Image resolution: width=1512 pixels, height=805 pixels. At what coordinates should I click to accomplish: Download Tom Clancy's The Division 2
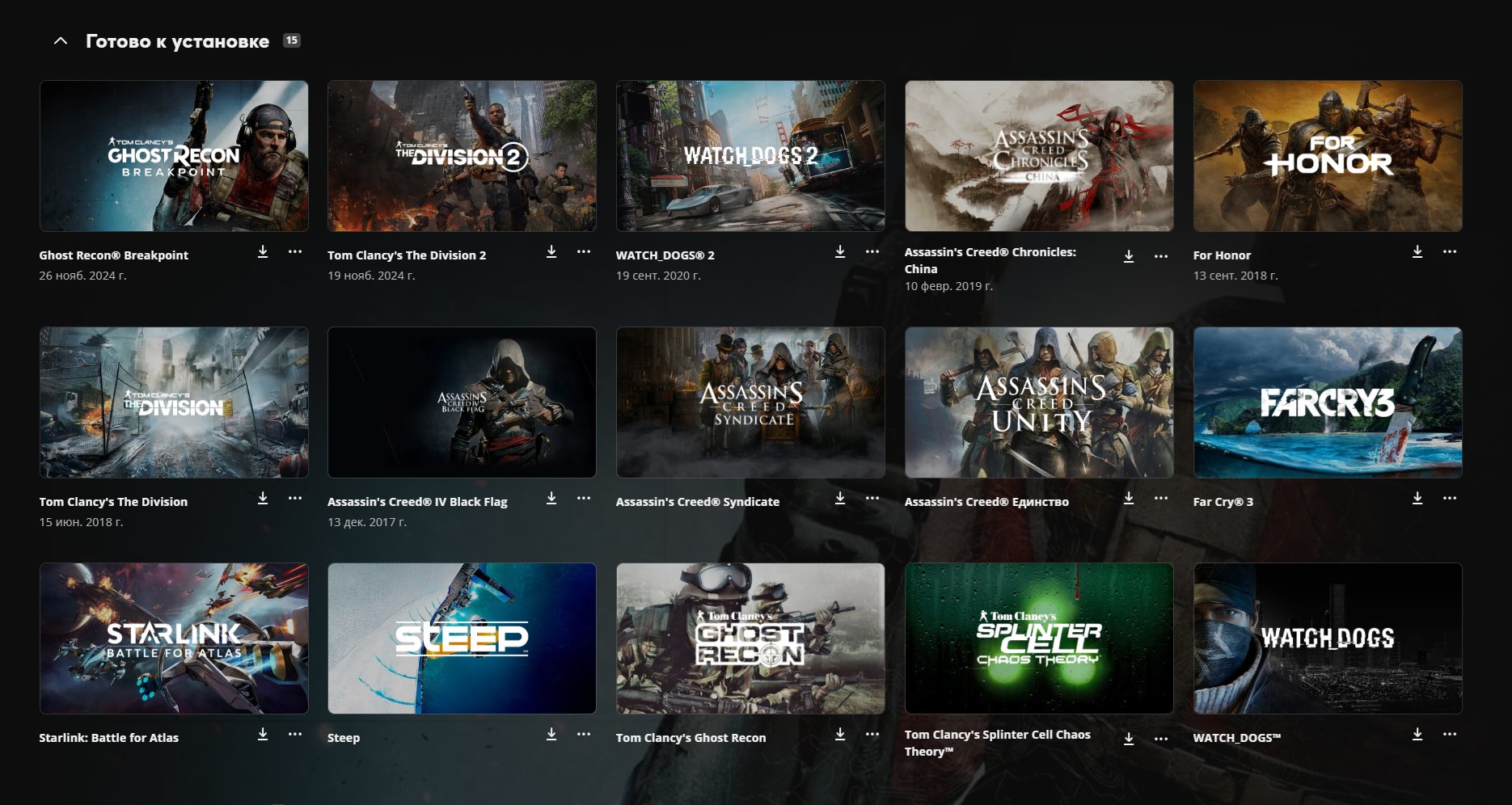point(551,252)
